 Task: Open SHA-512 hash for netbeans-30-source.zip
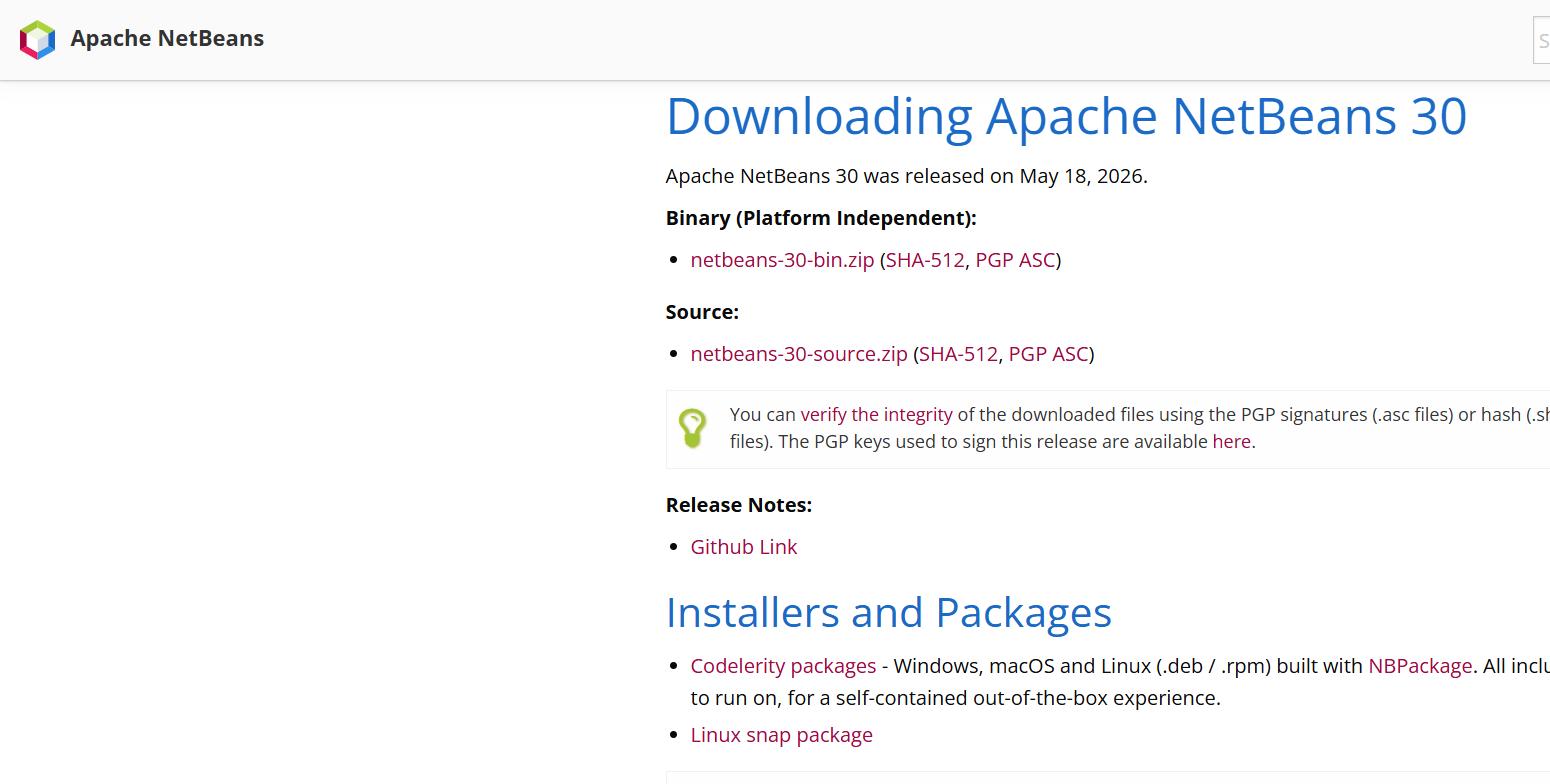[x=958, y=354]
